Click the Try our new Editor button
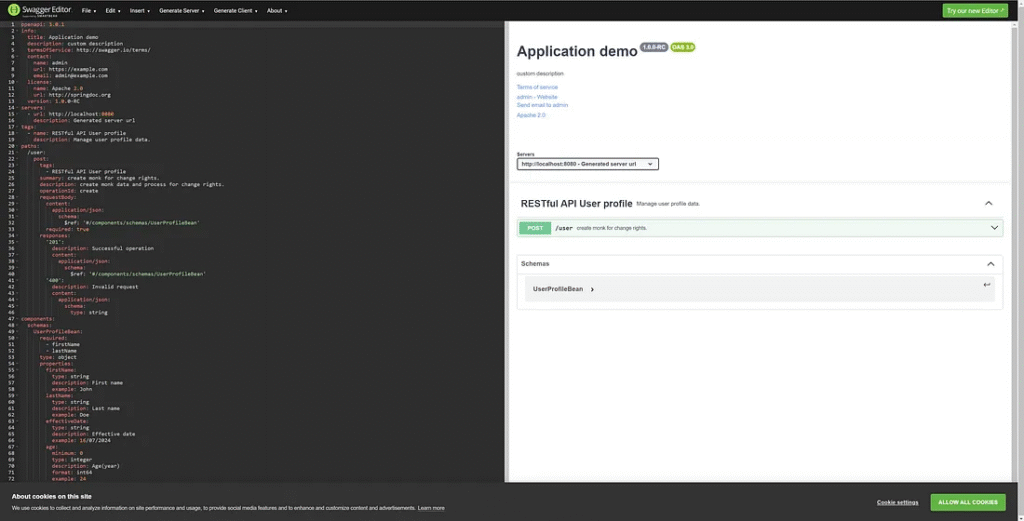 pyautogui.click(x=974, y=10)
